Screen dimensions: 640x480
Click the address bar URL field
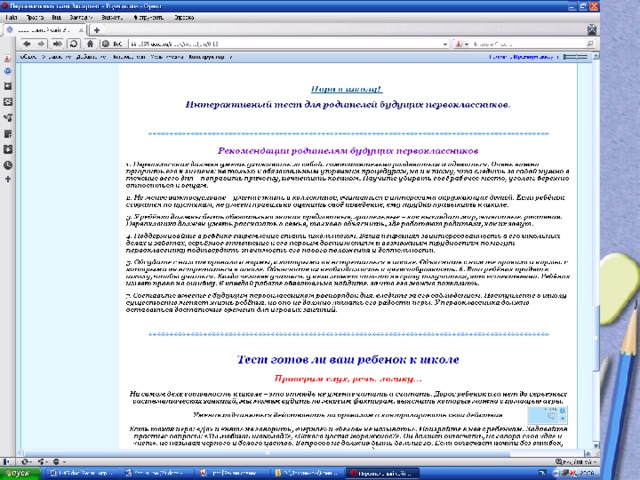tap(286, 44)
